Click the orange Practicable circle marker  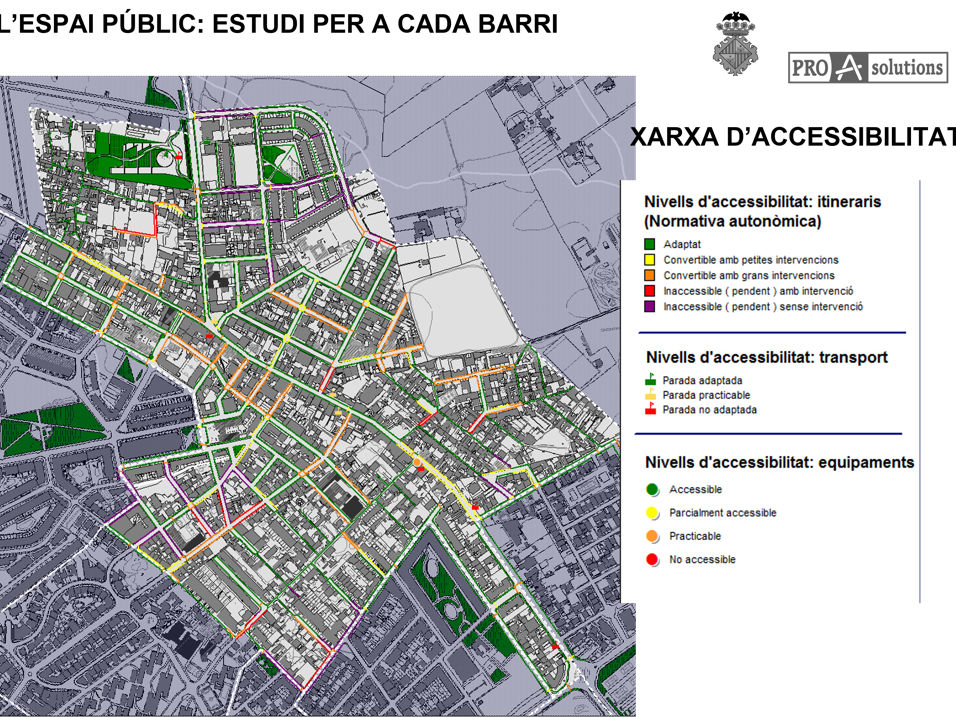[651, 536]
